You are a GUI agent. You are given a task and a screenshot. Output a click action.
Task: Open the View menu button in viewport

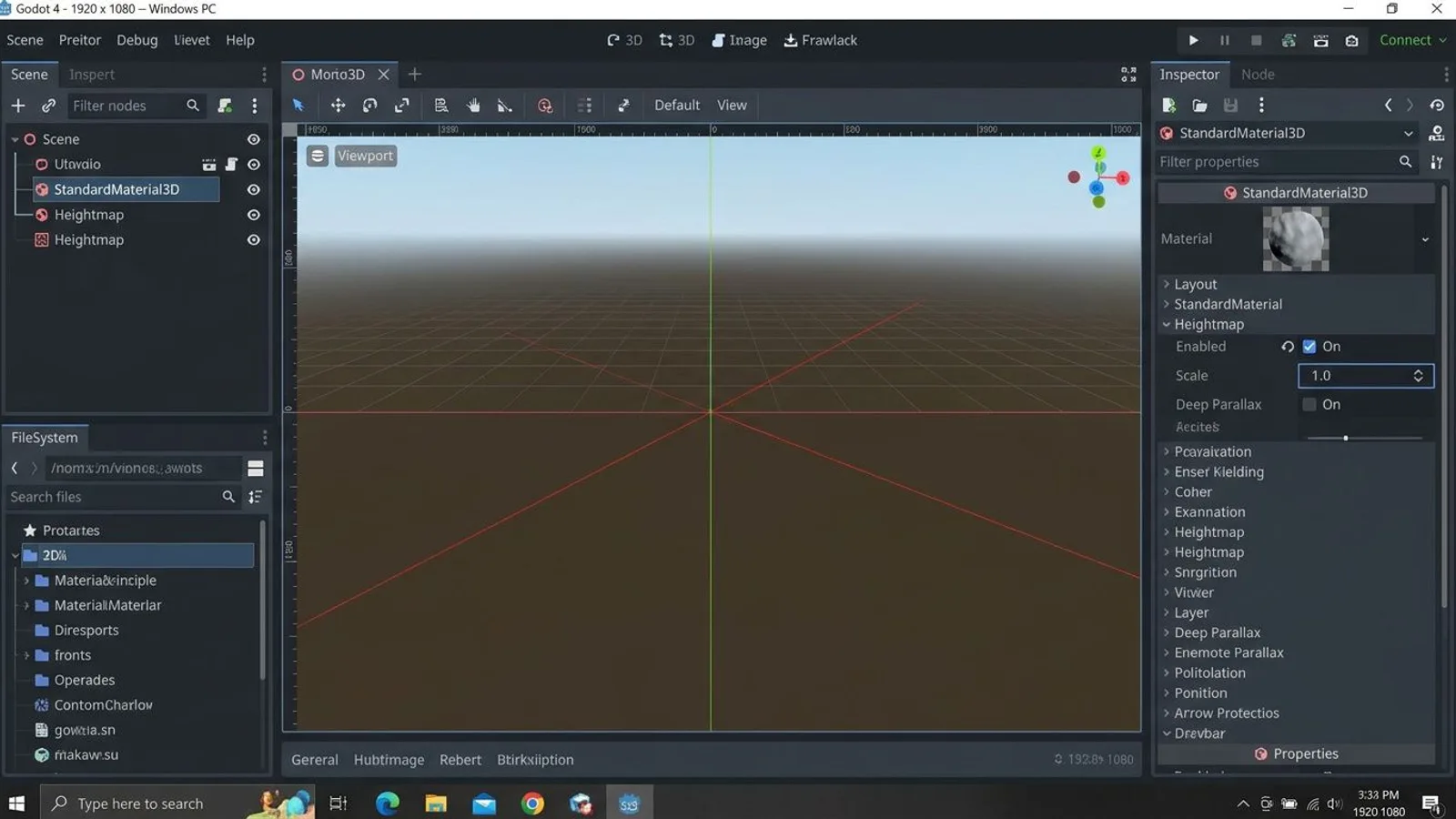point(732,106)
